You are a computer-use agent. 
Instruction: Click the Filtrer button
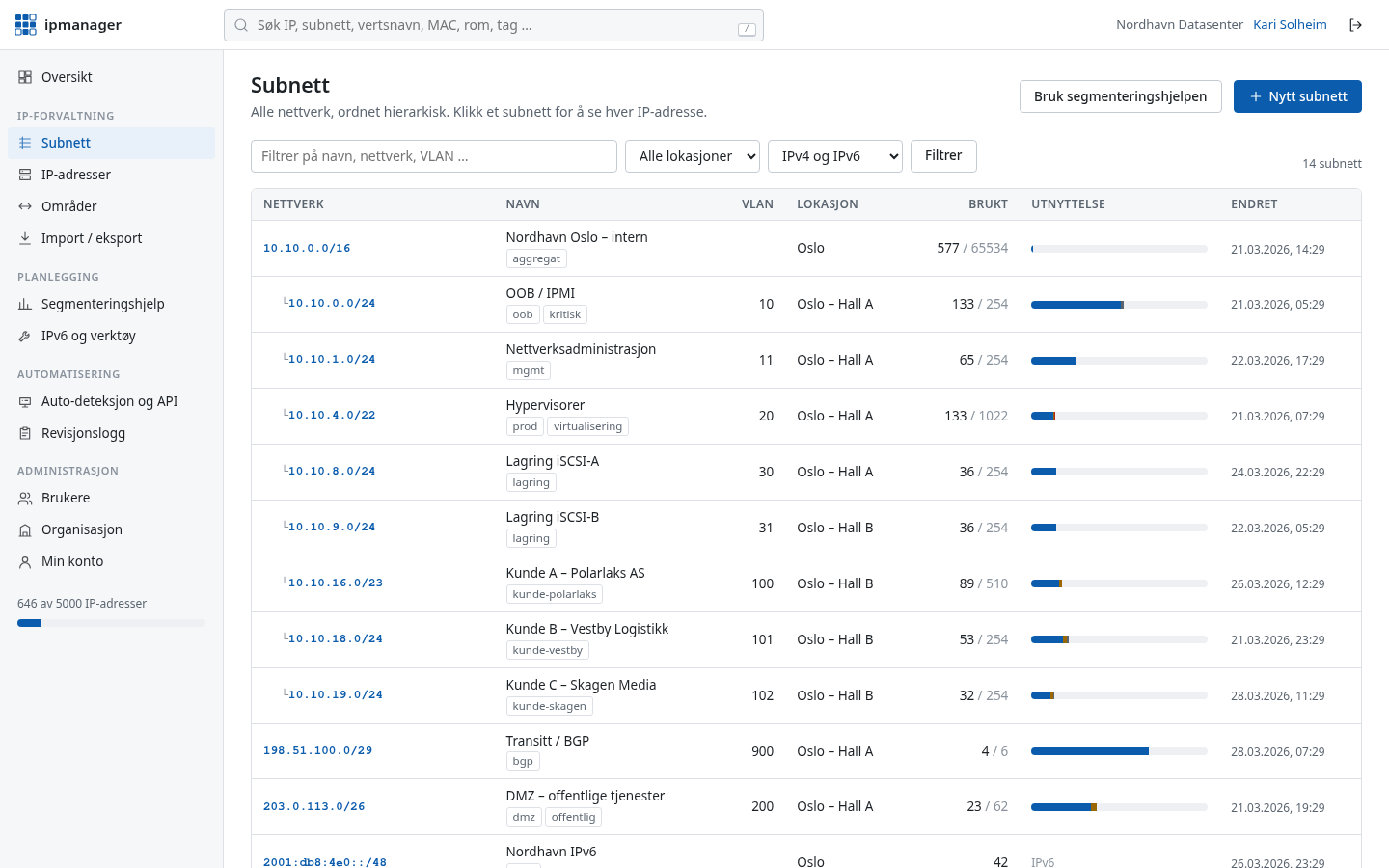(x=943, y=156)
